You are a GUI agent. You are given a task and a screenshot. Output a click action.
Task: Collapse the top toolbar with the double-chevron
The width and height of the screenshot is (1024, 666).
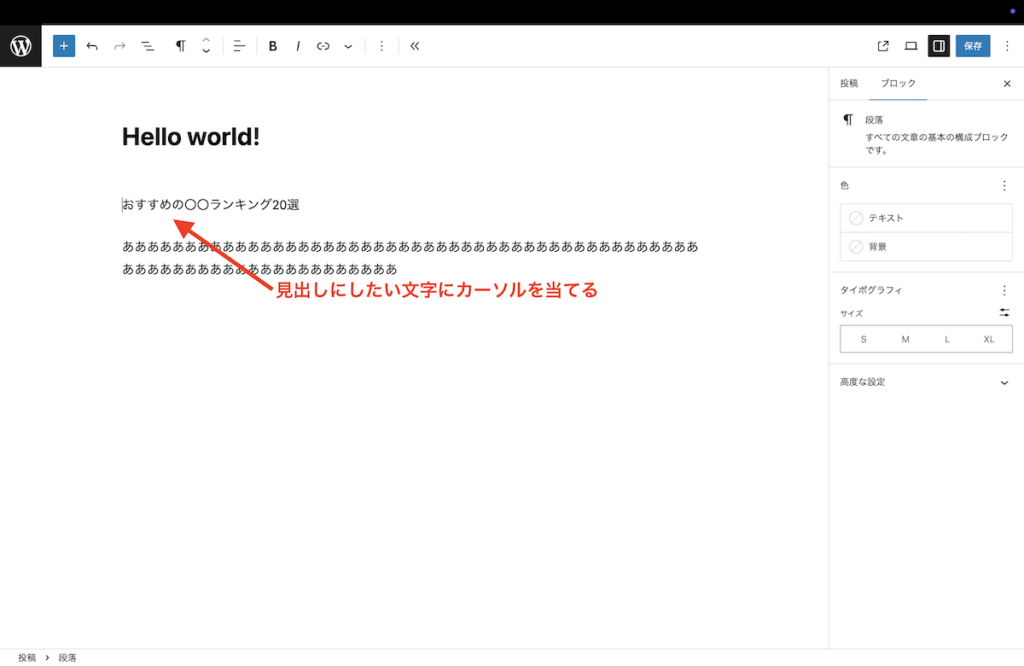(414, 45)
